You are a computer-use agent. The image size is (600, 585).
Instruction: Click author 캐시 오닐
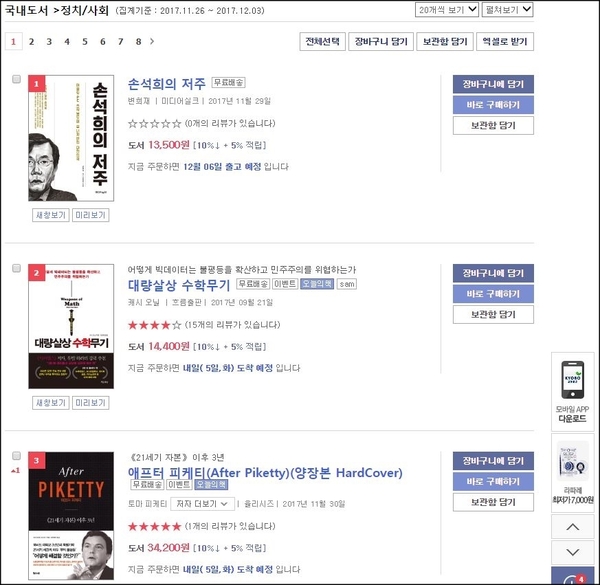[x=143, y=302]
